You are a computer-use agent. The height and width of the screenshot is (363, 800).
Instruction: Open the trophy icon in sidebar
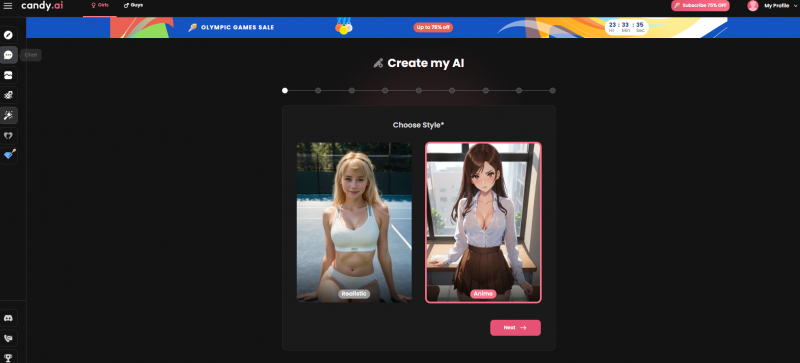point(8,357)
